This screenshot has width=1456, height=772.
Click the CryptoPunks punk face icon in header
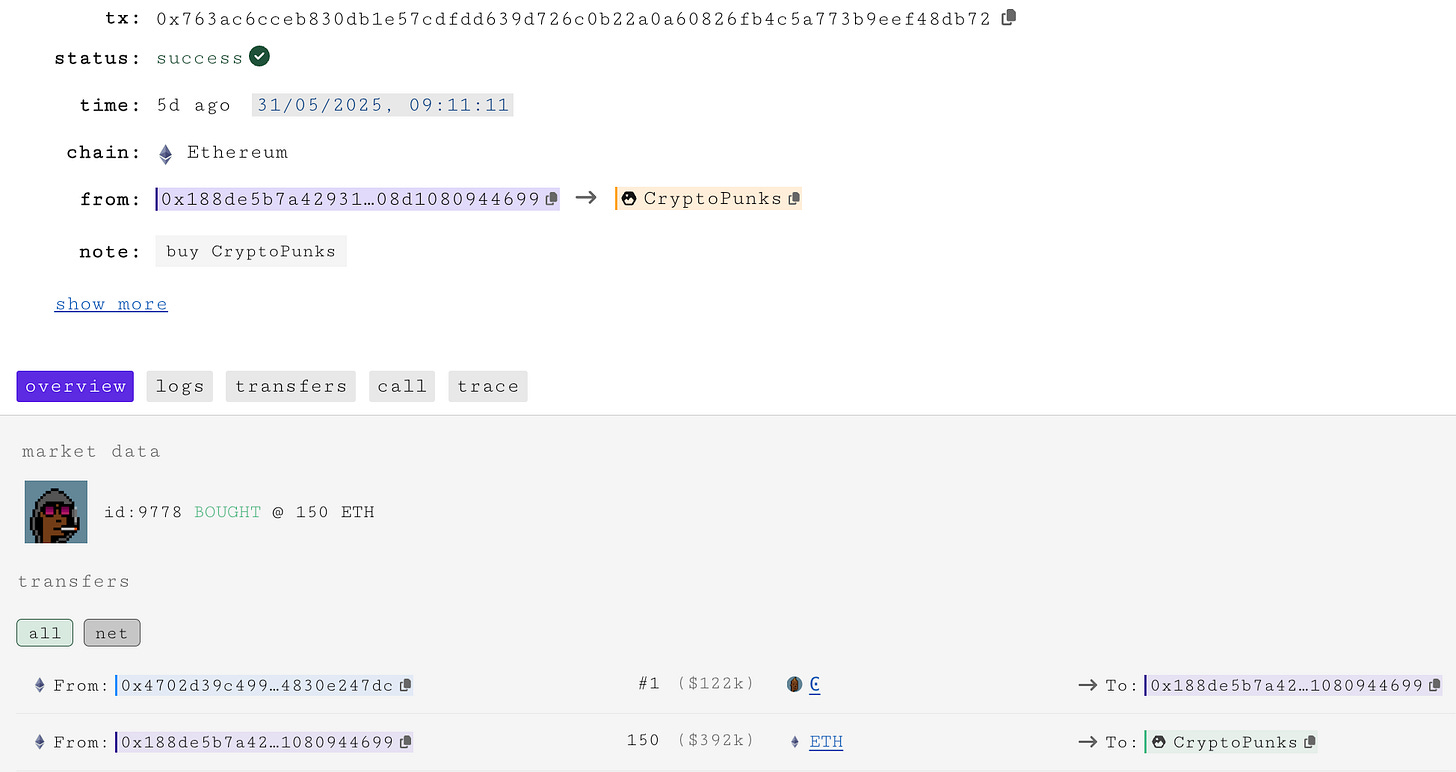pos(629,199)
